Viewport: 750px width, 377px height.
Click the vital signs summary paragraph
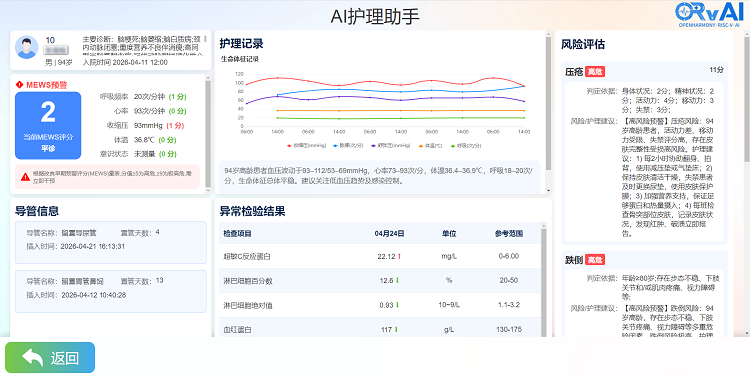pos(379,176)
